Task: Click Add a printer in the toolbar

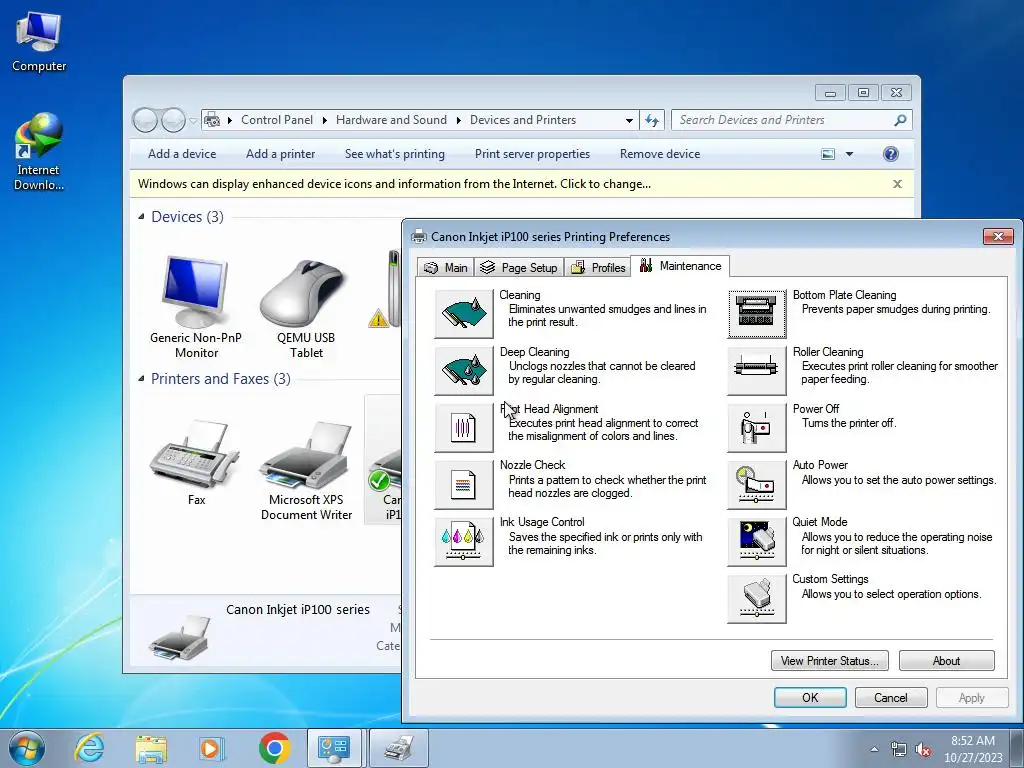Action: point(281,154)
